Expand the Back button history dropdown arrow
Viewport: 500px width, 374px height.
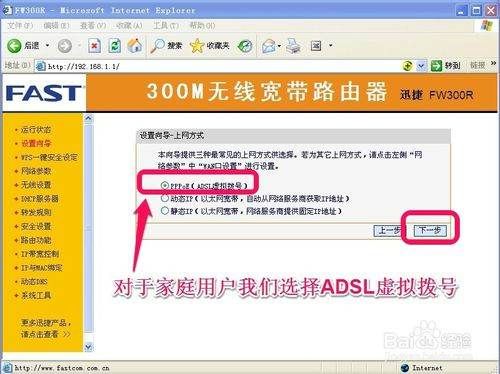pyautogui.click(x=47, y=45)
